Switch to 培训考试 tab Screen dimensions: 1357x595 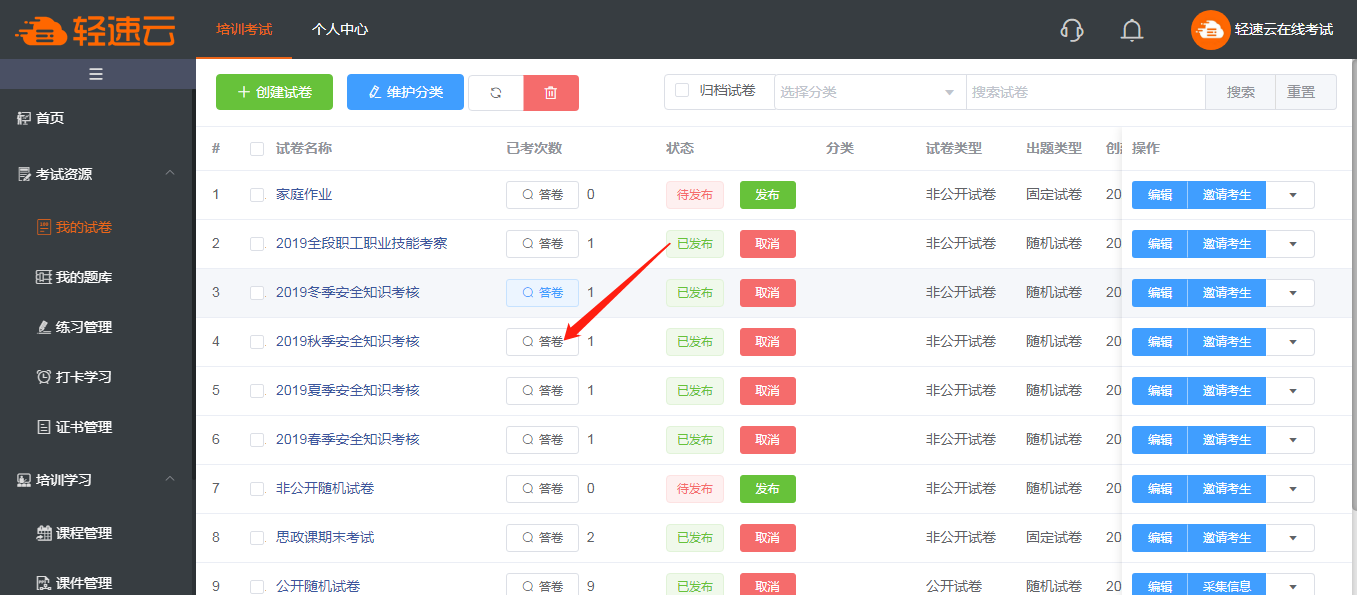point(244,30)
